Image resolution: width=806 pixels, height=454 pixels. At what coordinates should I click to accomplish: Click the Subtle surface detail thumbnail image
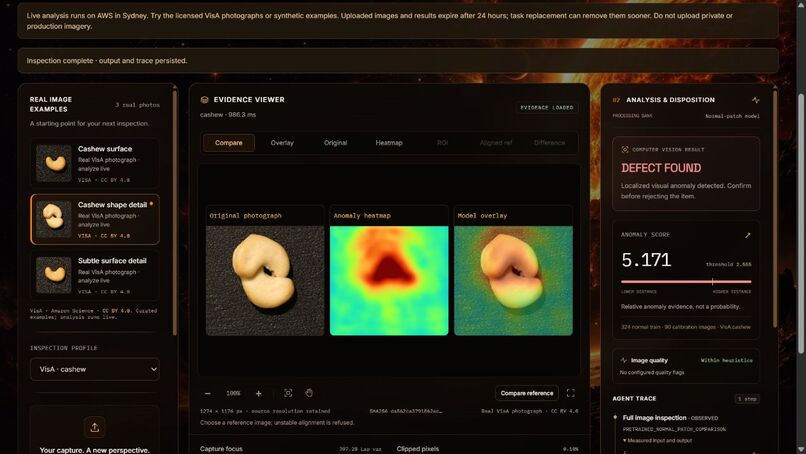tap(54, 275)
